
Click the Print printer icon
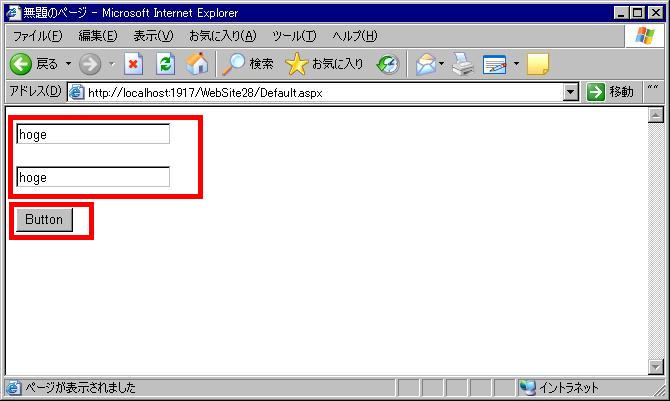click(463, 64)
